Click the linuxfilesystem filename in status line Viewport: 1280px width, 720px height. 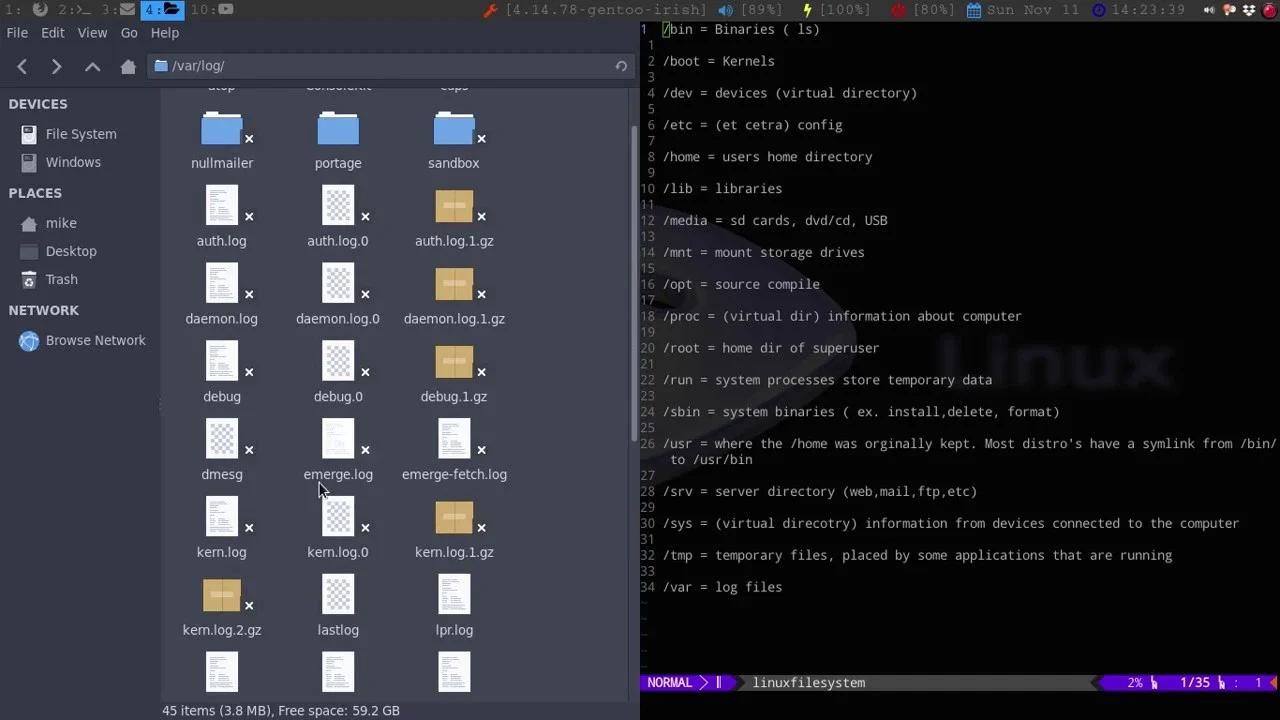click(x=809, y=683)
